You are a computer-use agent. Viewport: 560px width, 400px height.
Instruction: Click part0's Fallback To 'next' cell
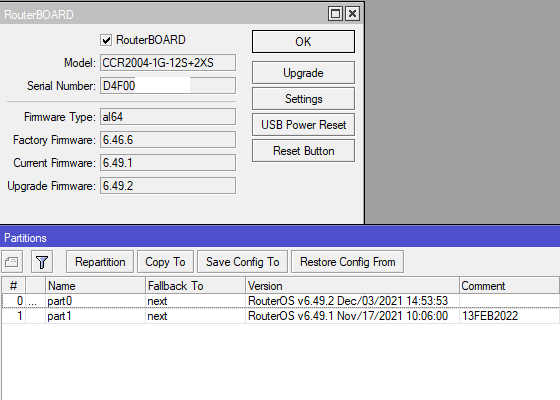point(195,301)
